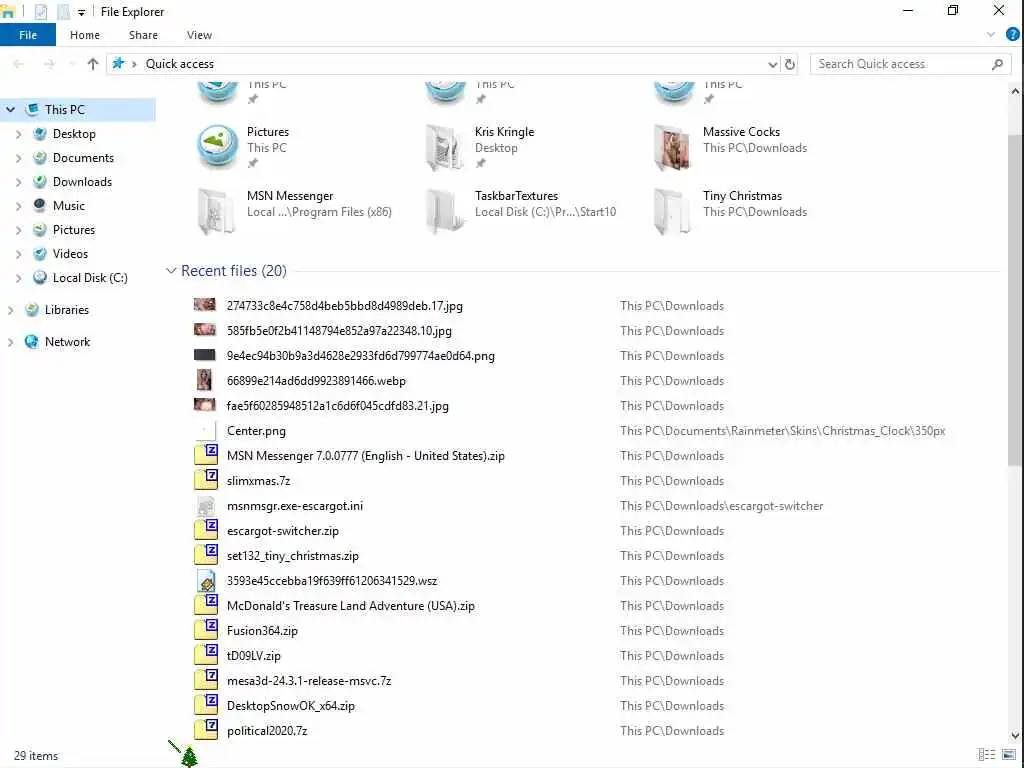The image size is (1024, 768).
Task: Select the msnmsgr.exe-escargot.ini file icon
Action: [206, 505]
